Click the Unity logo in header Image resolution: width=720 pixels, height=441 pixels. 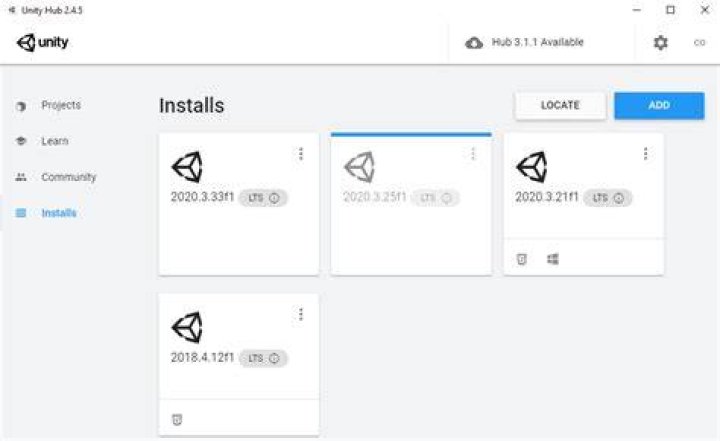42,42
